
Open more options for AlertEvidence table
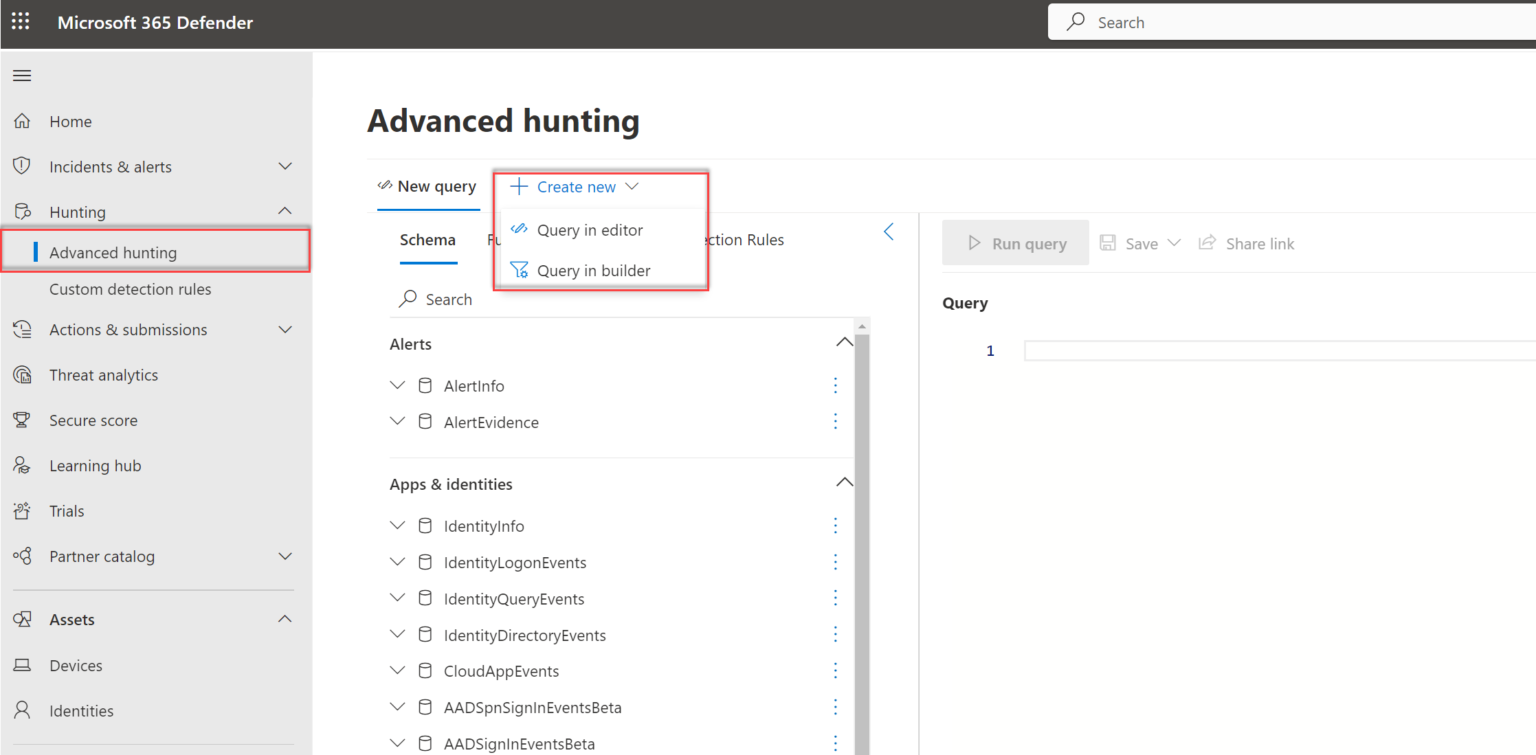(836, 421)
